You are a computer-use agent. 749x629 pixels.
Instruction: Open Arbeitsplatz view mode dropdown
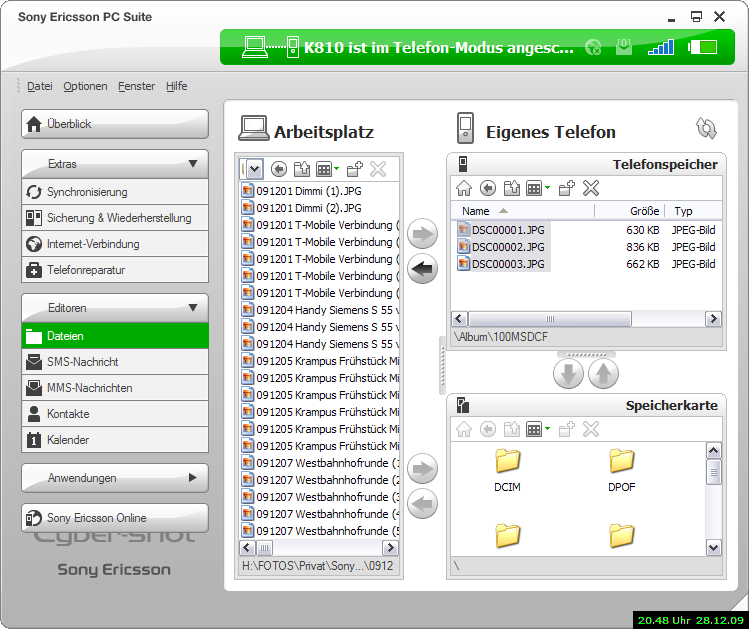[x=327, y=169]
